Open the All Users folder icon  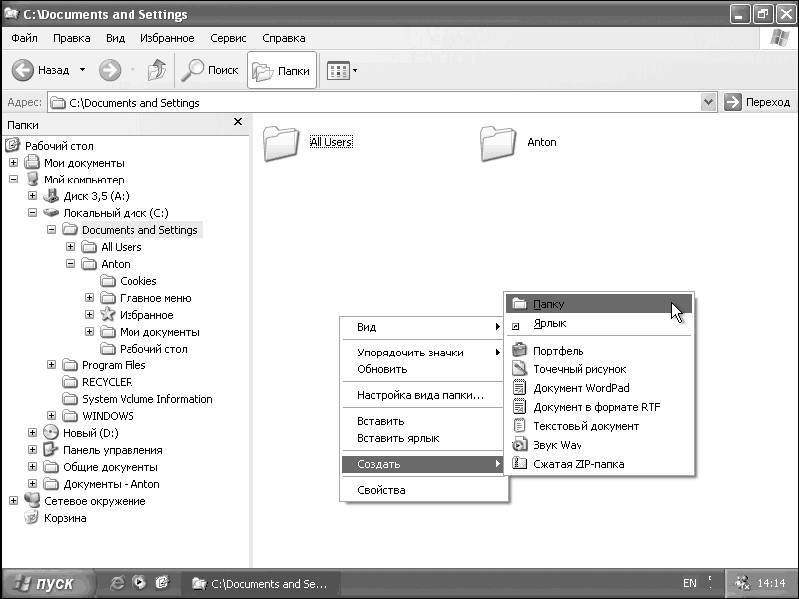point(281,143)
